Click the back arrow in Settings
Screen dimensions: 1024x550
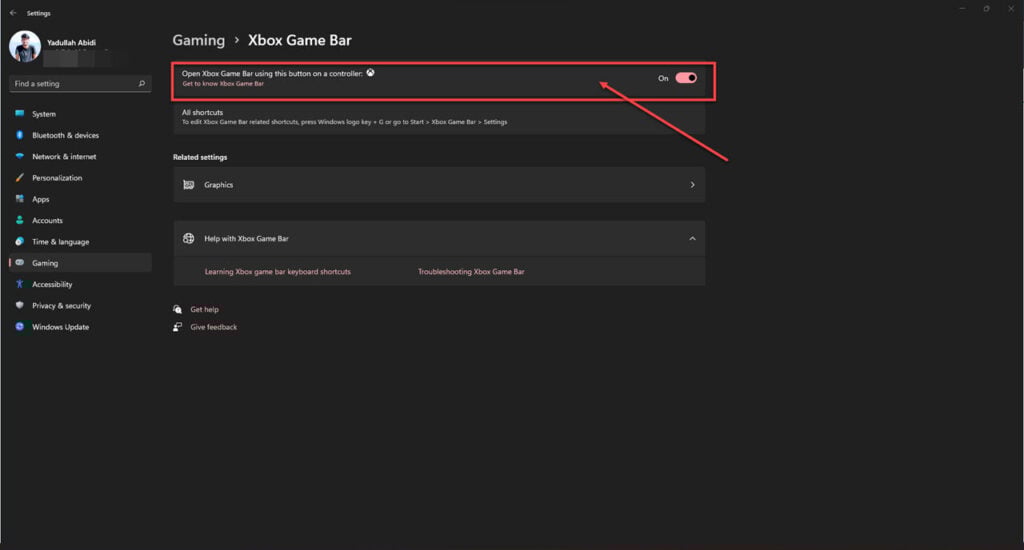click(13, 12)
